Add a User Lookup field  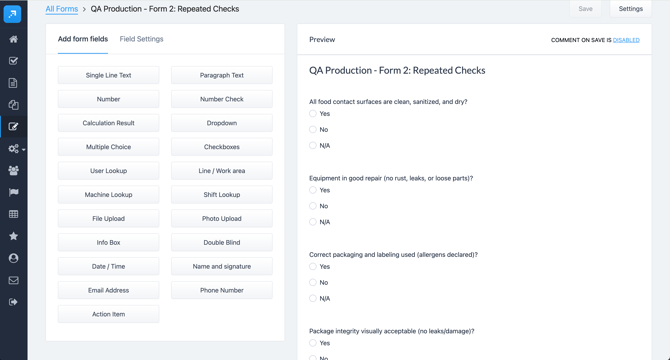109,171
